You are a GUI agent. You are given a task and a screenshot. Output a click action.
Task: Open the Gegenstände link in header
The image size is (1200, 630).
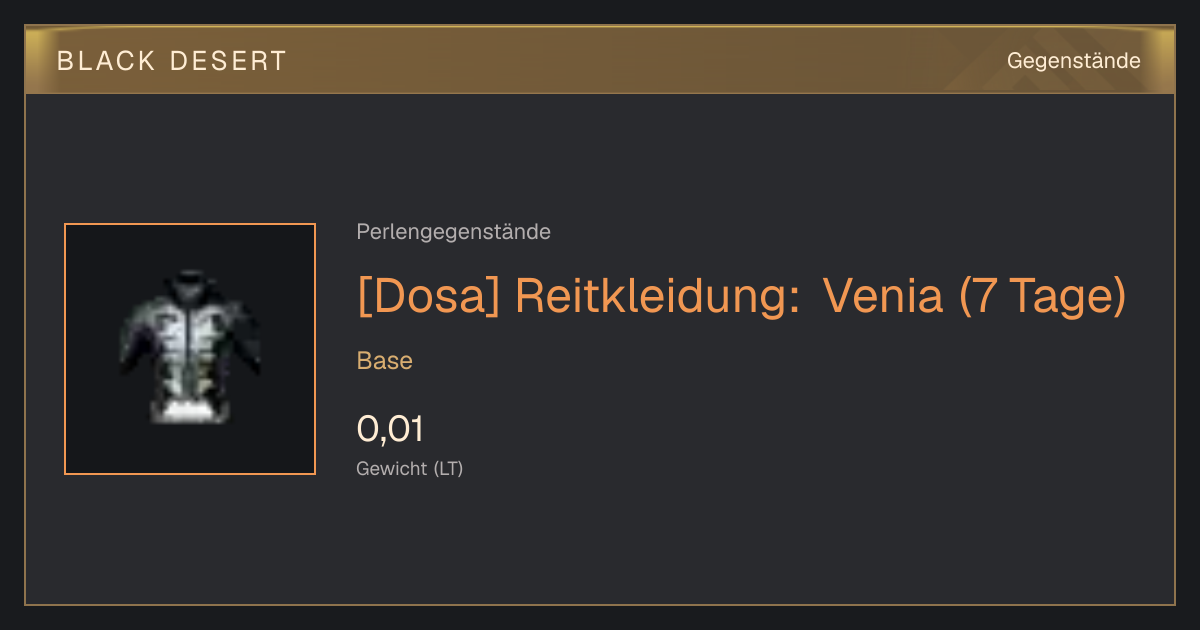point(1073,61)
